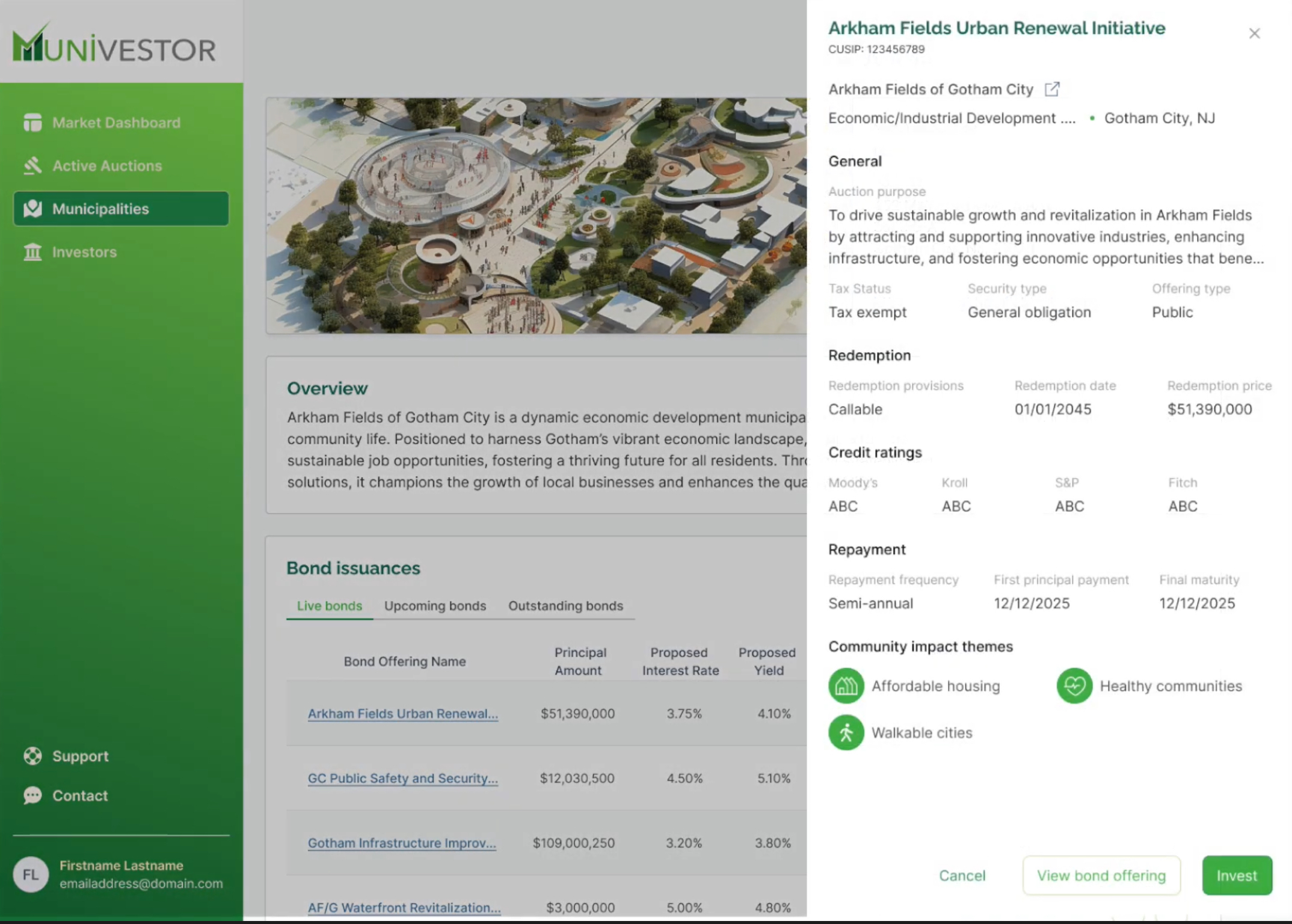Click the FL user avatar
1292x924 pixels.
point(31,874)
